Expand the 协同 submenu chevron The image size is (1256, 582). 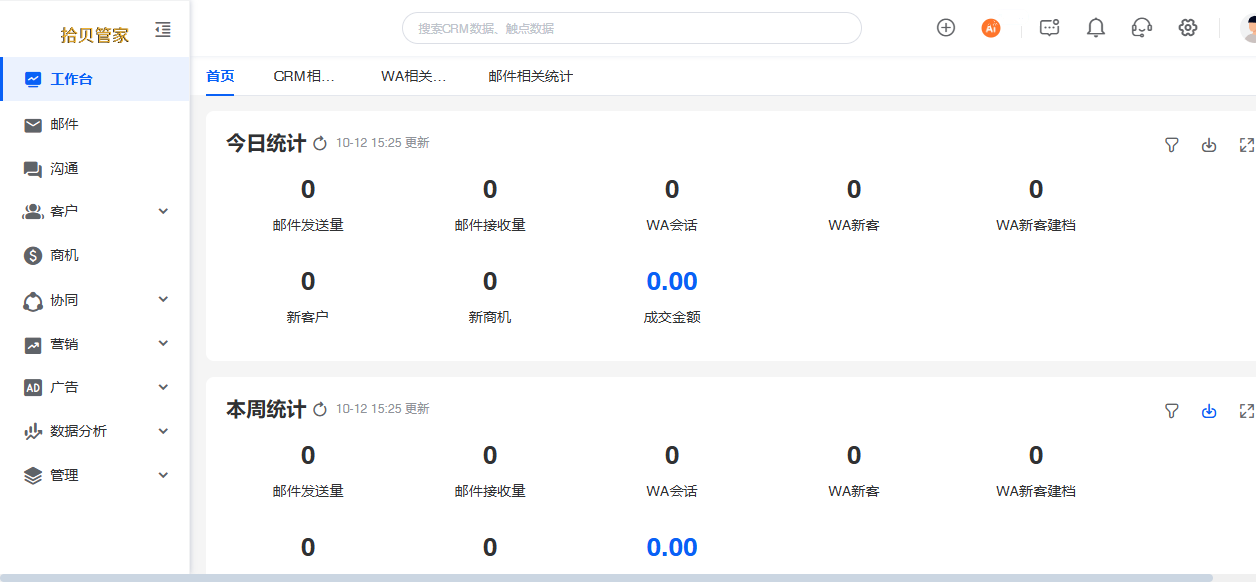(164, 299)
